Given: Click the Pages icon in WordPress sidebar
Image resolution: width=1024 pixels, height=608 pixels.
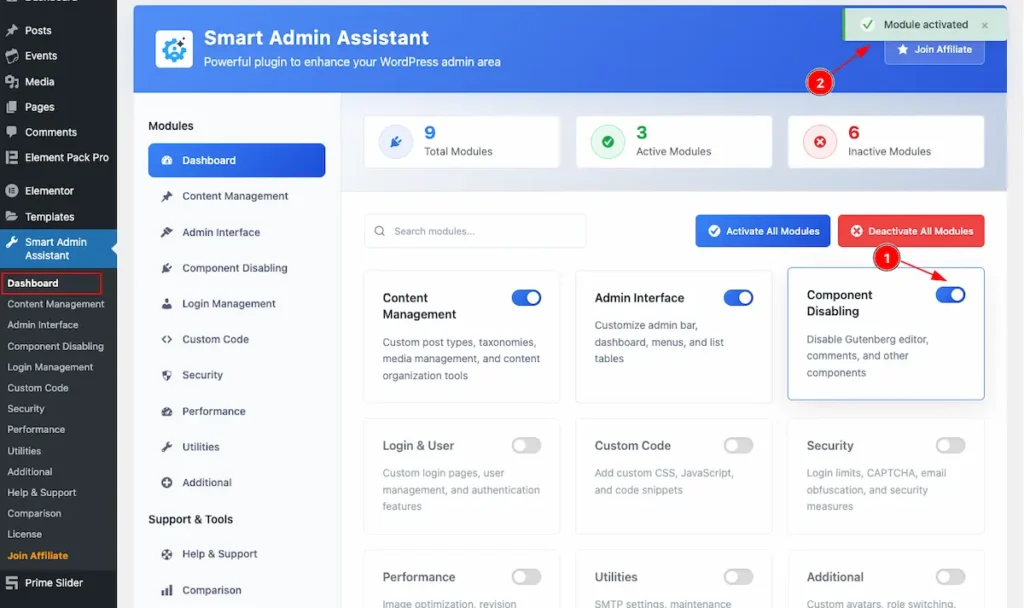Looking at the screenshot, I should [x=12, y=106].
